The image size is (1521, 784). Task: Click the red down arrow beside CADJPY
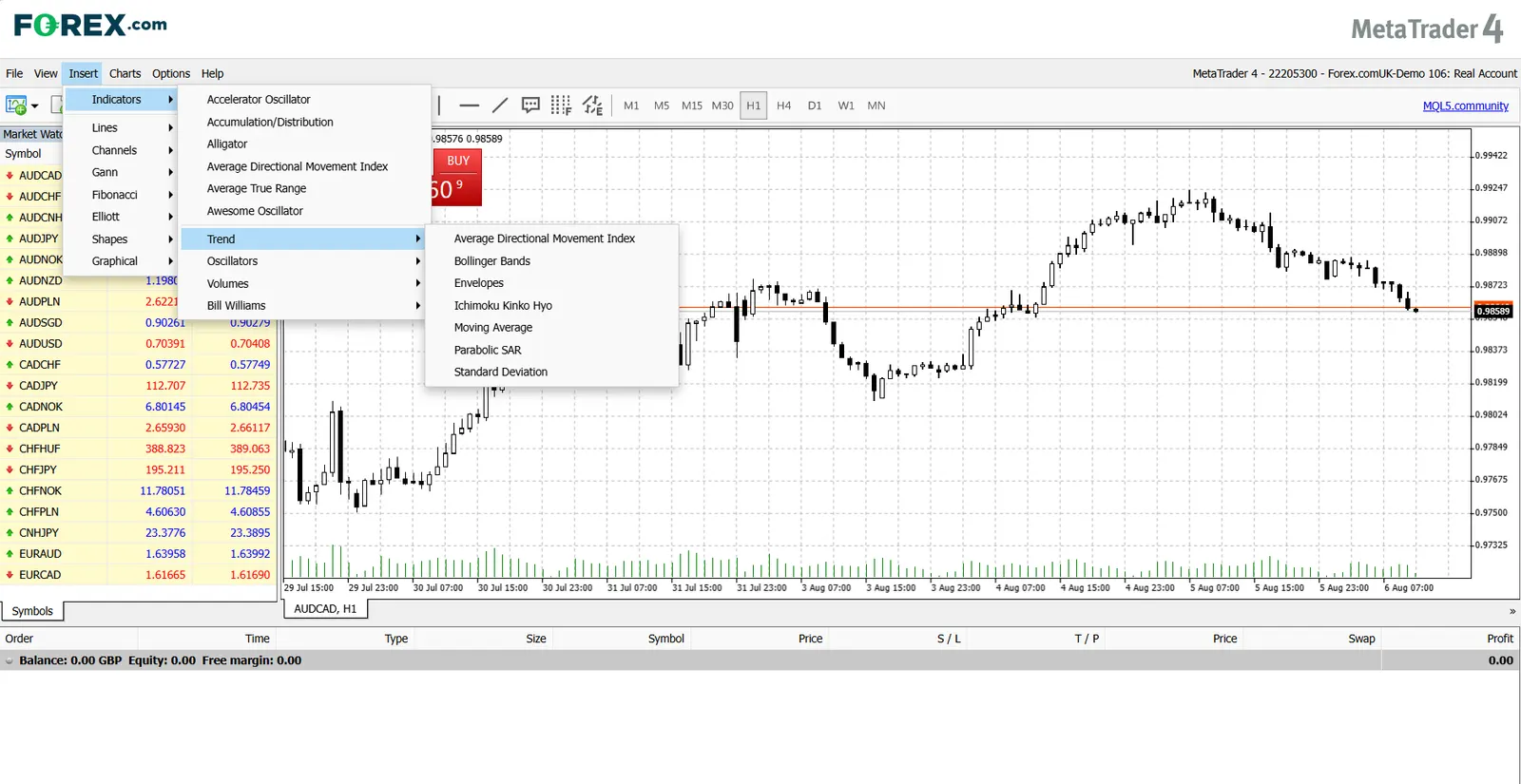tap(10, 386)
